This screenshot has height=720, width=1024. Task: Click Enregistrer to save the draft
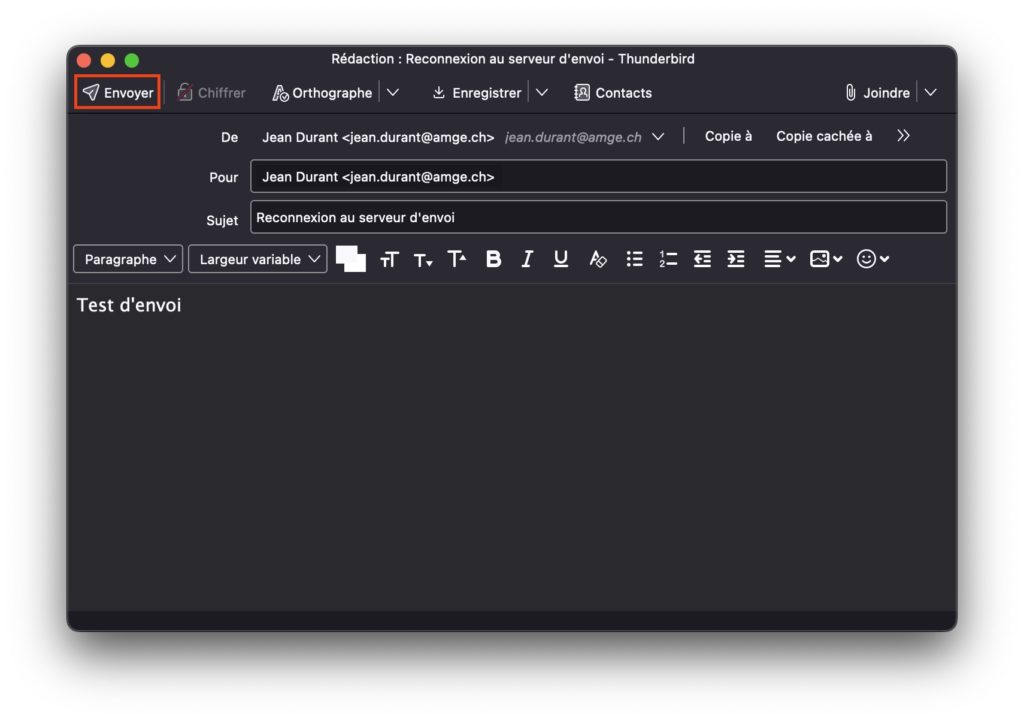pos(476,93)
